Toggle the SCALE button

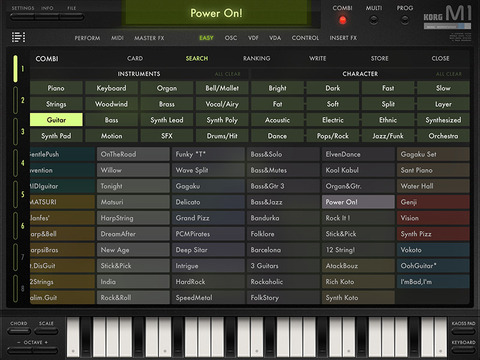[x=46, y=331]
